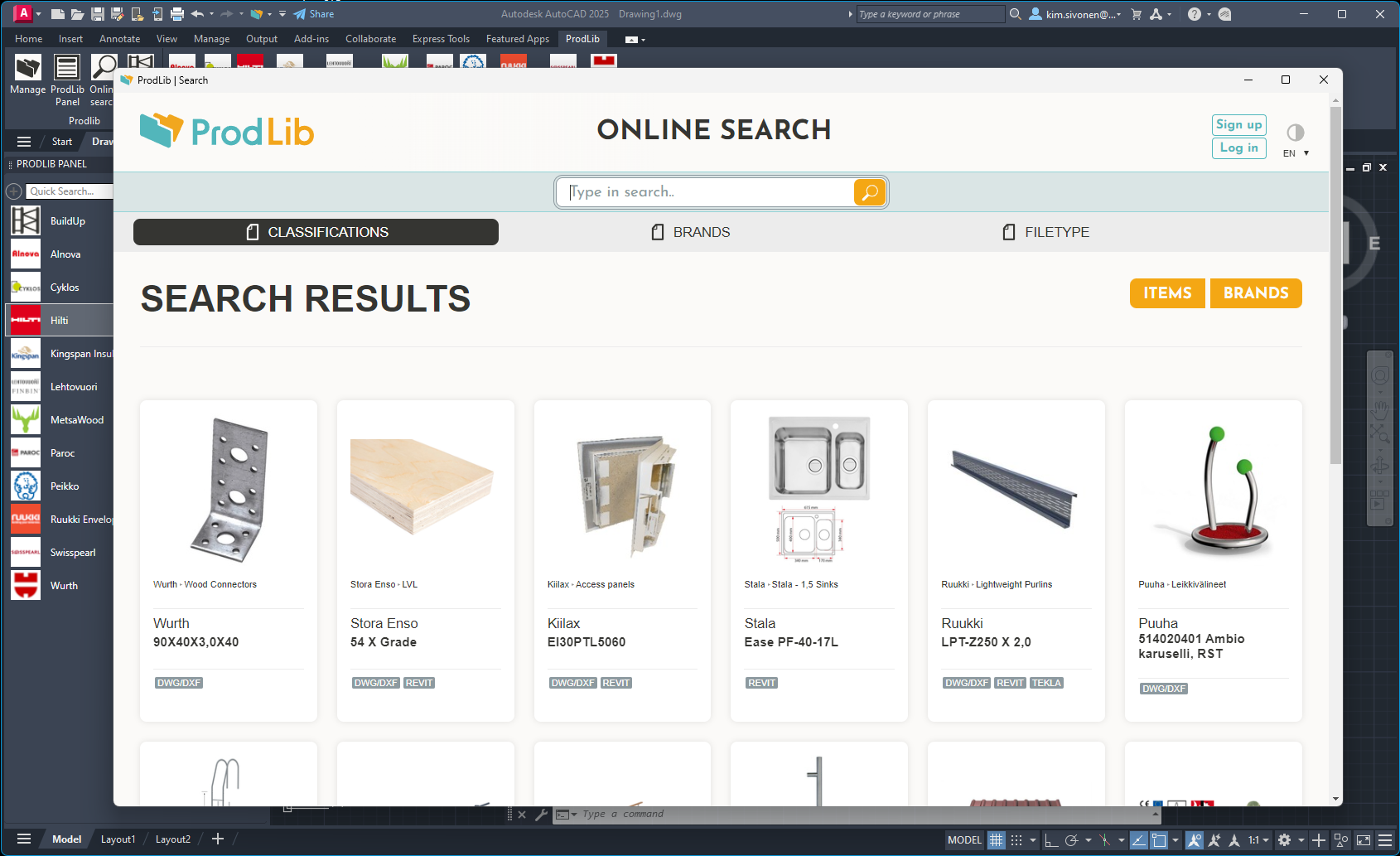
Task: Open the Help question mark icon
Action: [x=1194, y=14]
